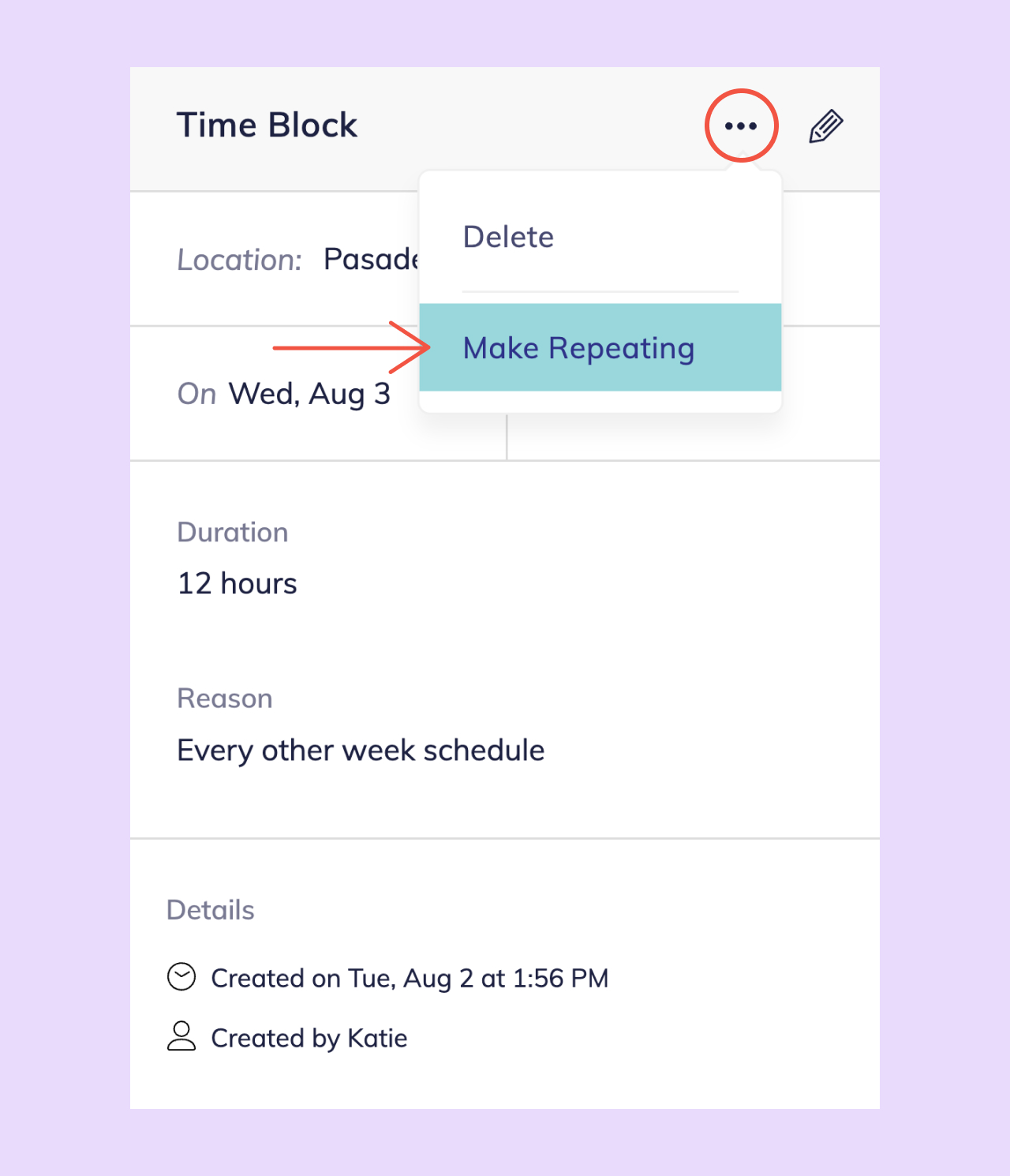Click Every other week schedule text
This screenshot has height=1176, width=1010.
pos(361,751)
